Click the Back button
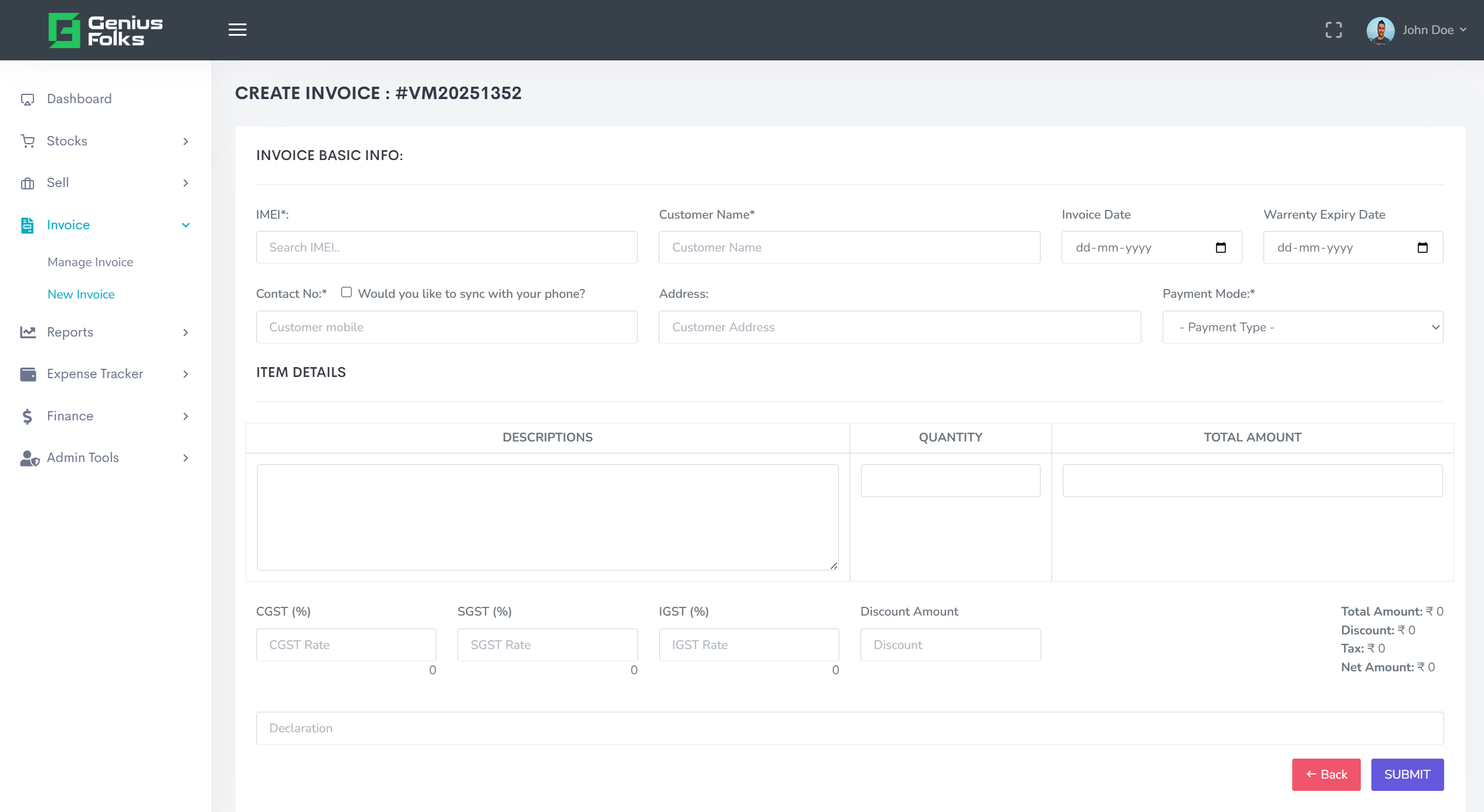Viewport: 1484px width, 812px height. pos(1326,774)
